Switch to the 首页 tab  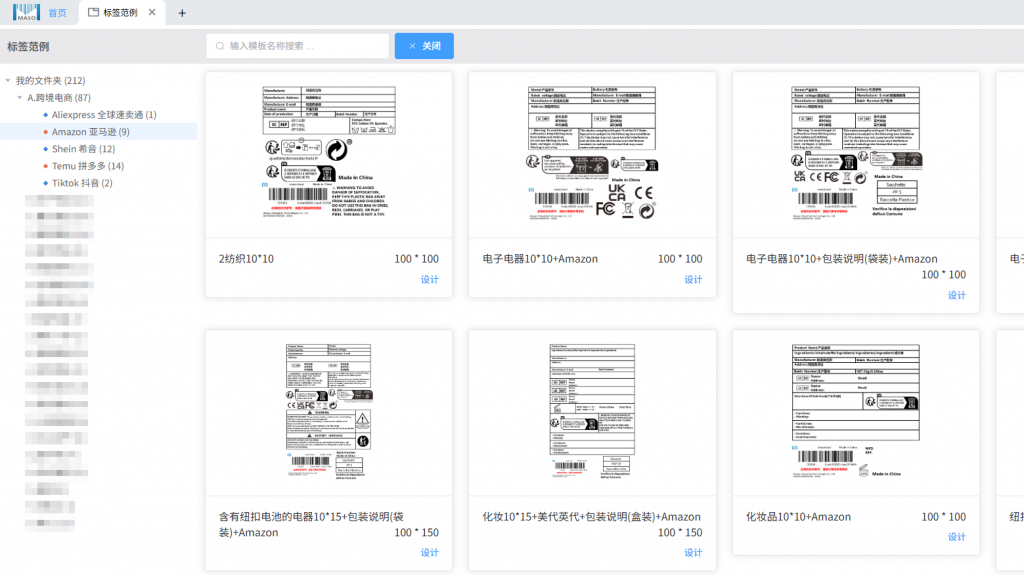pos(58,13)
